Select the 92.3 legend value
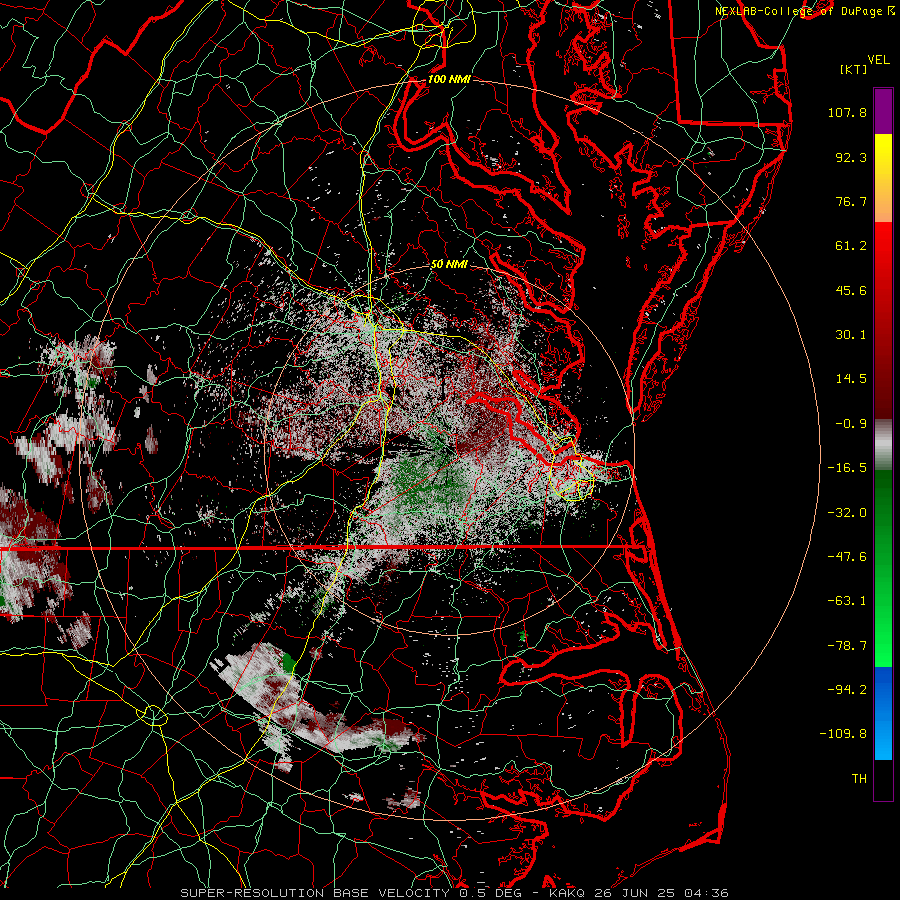Image resolution: width=900 pixels, height=900 pixels. coord(851,157)
